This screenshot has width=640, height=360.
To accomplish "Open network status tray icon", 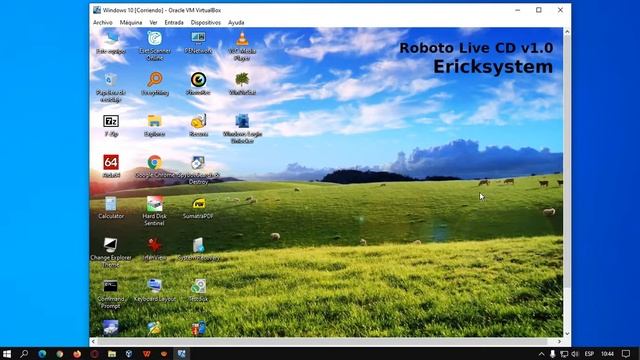I will coord(564,353).
